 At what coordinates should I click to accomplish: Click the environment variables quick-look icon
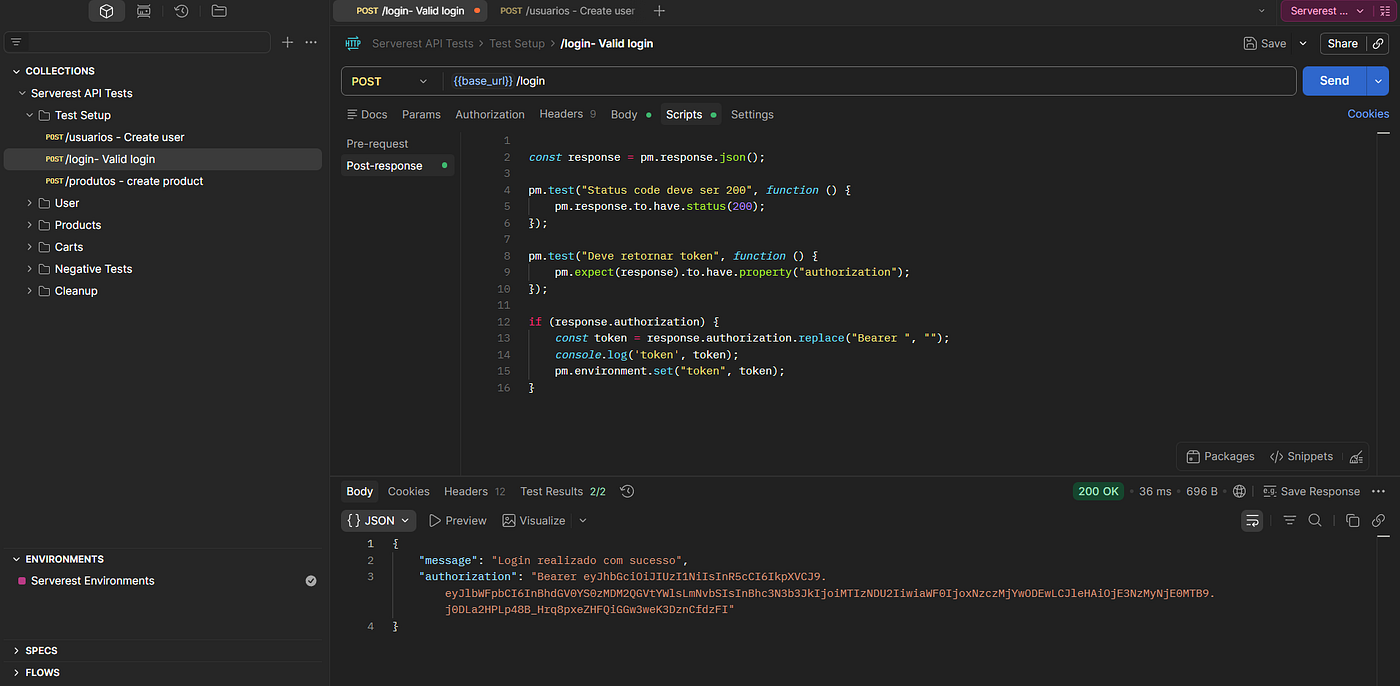pos(1387,11)
